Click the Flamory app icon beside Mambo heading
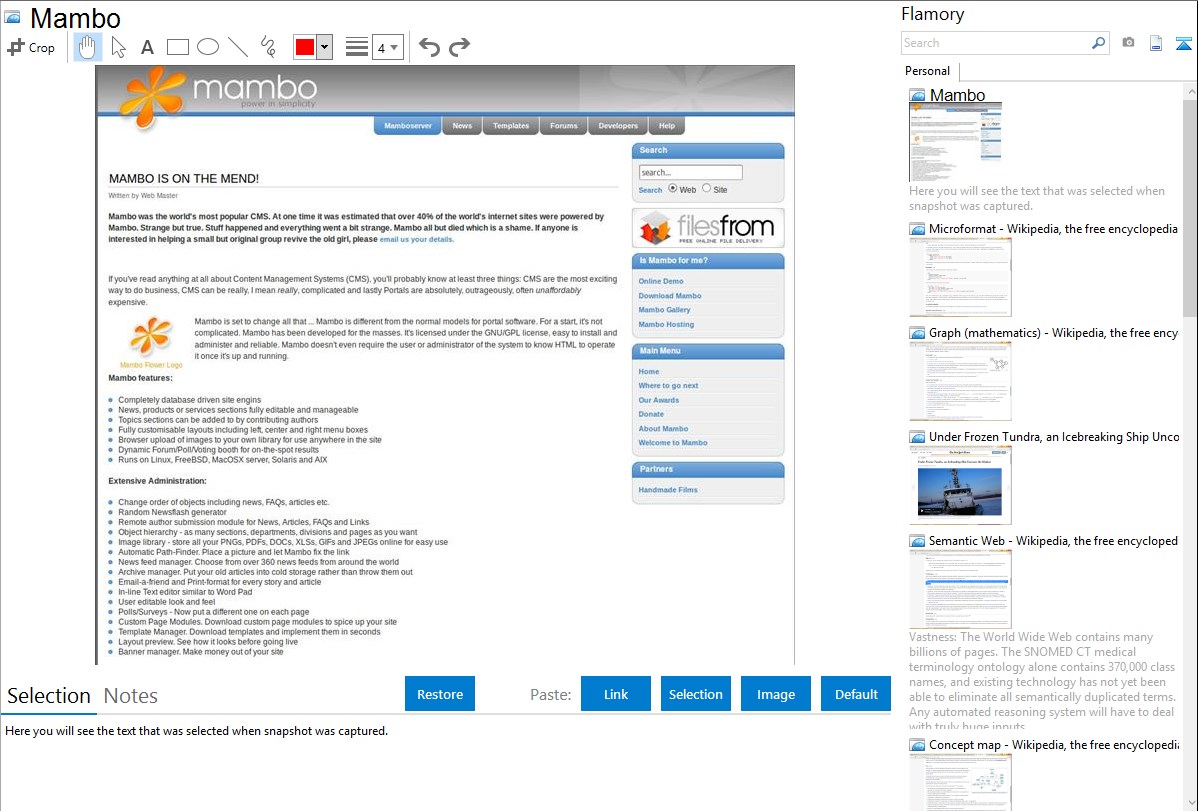Screen dimensions: 1198x811 click(12, 17)
